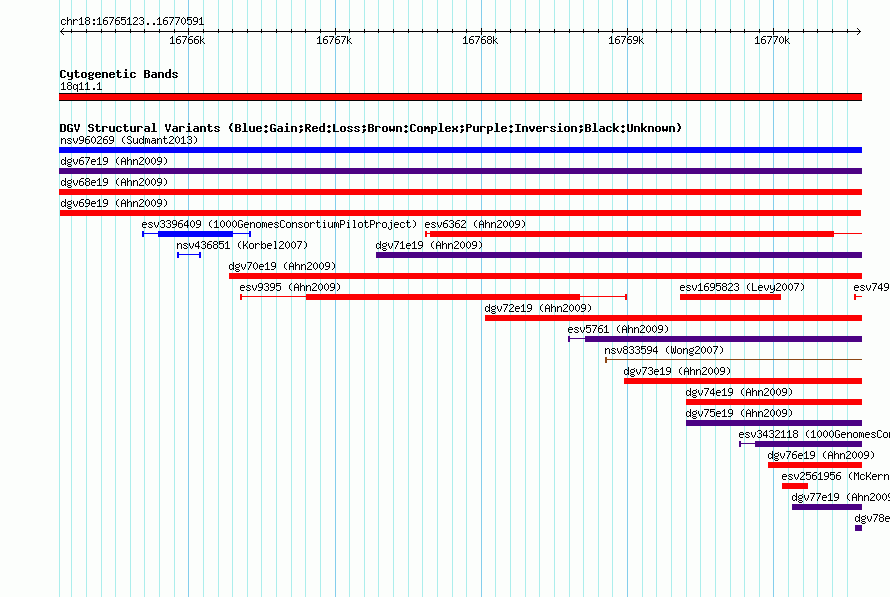890x597 pixels.
Task: Click the esv749 truncated red feature marker
Action: tap(858, 297)
